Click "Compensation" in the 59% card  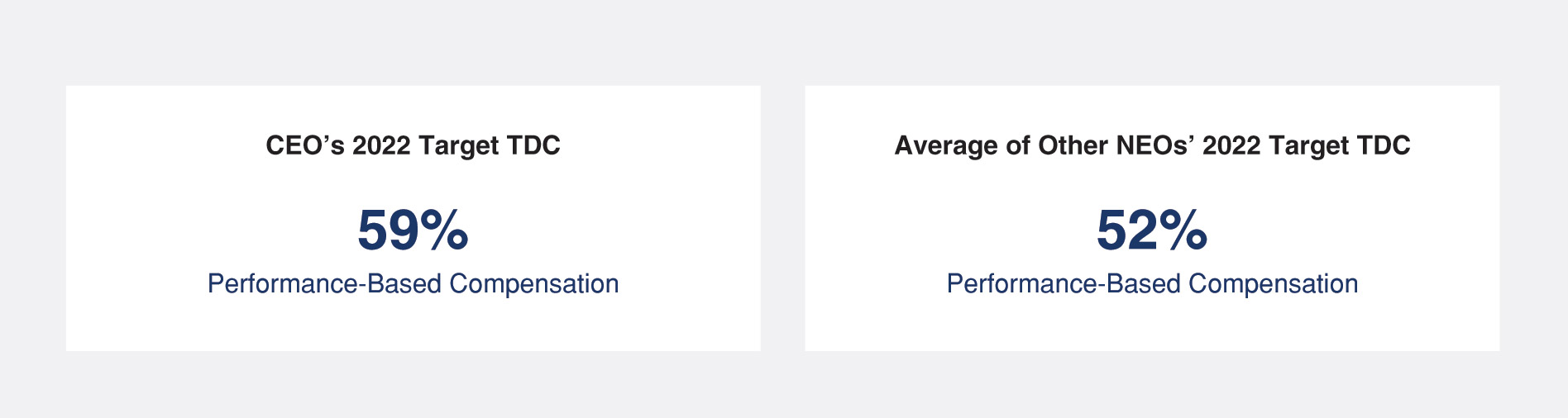(534, 283)
